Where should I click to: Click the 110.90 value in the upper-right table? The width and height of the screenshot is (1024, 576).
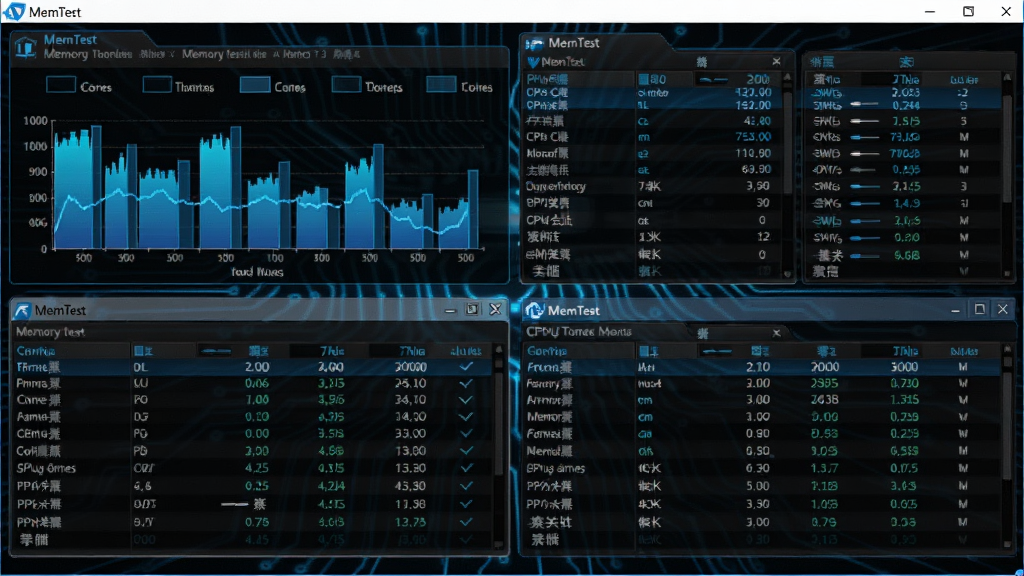[752, 153]
